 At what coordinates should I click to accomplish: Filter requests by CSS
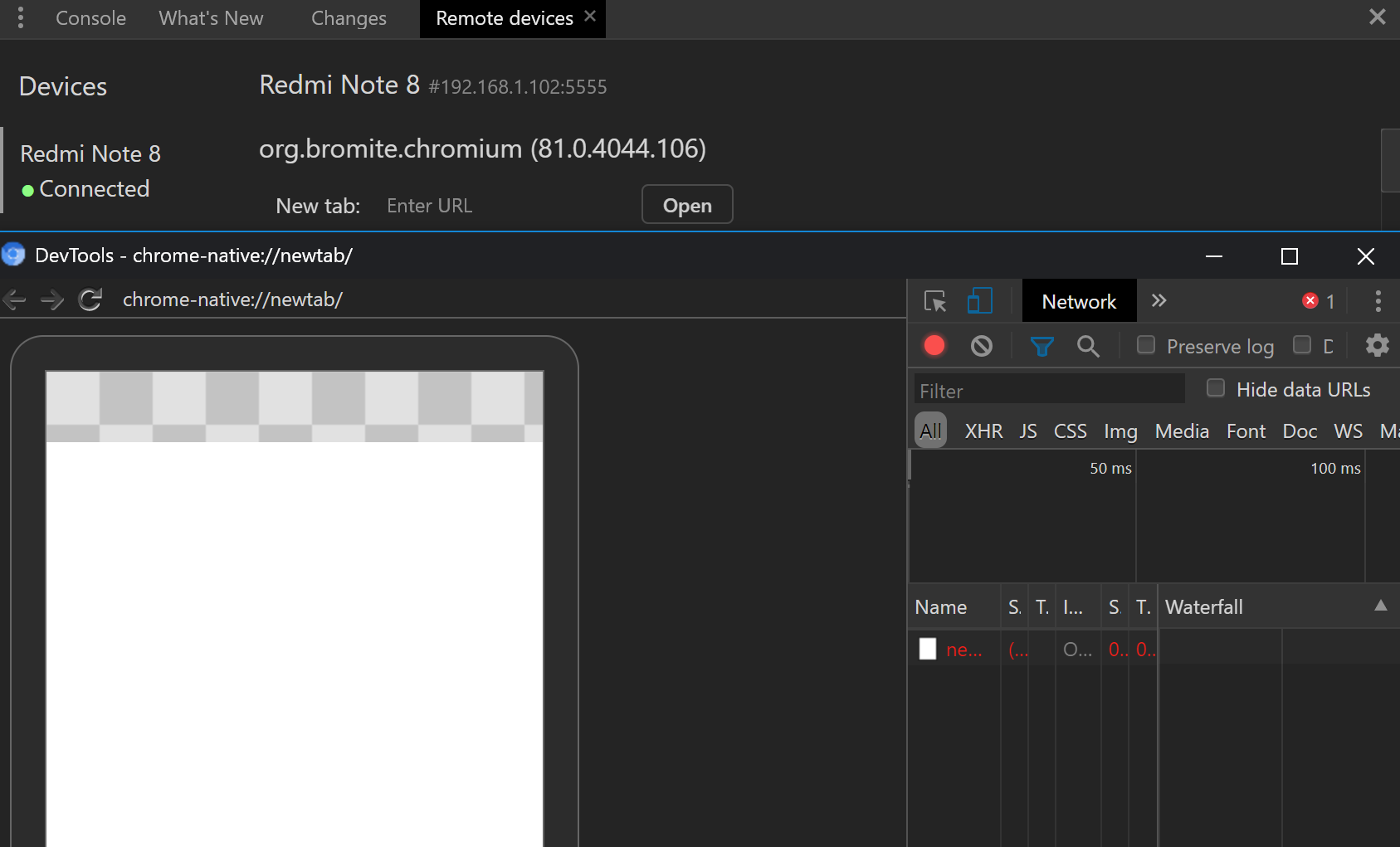(x=1070, y=431)
